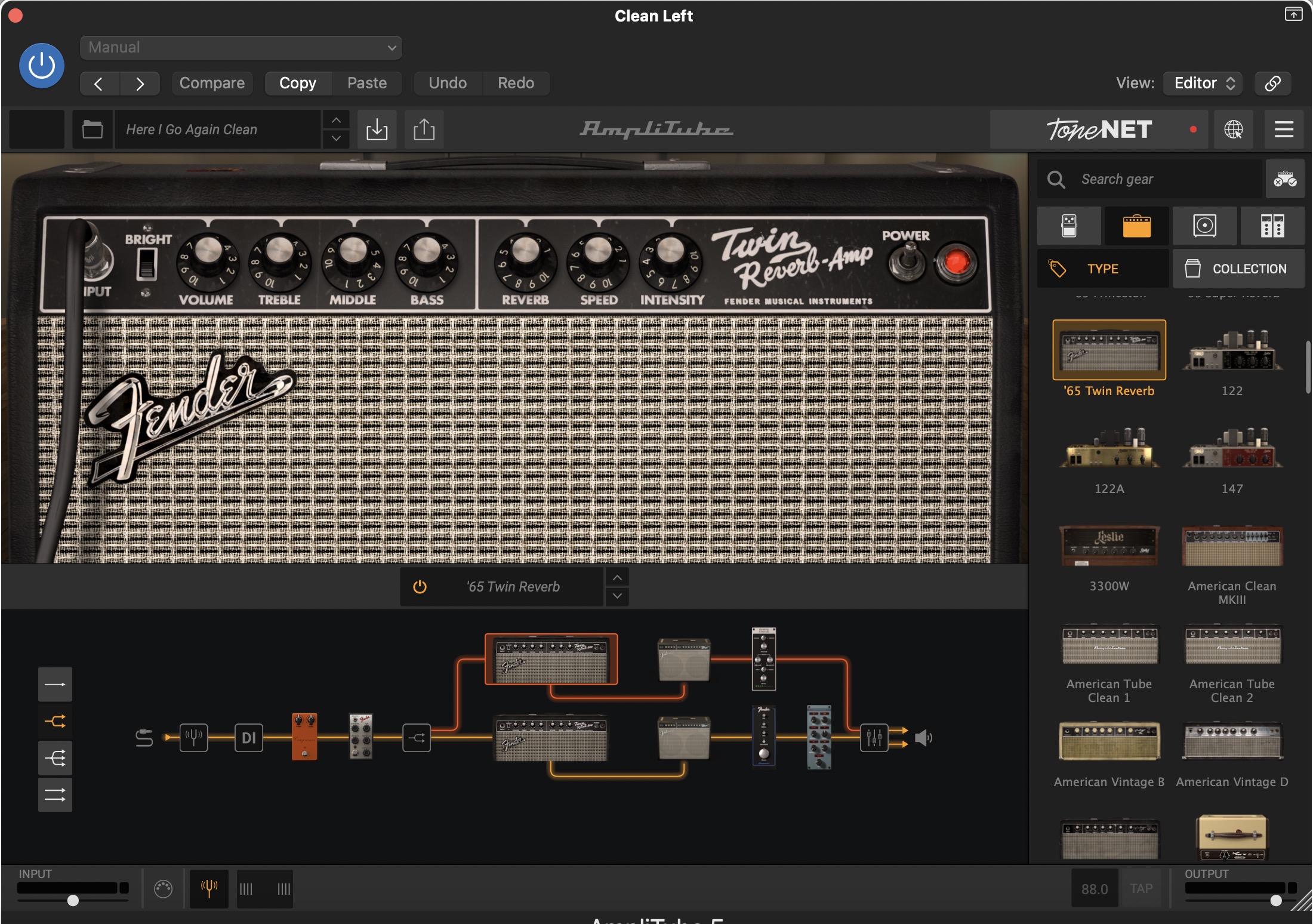Click the TAP tempo button
Image resolution: width=1313 pixels, height=924 pixels.
click(x=1141, y=889)
